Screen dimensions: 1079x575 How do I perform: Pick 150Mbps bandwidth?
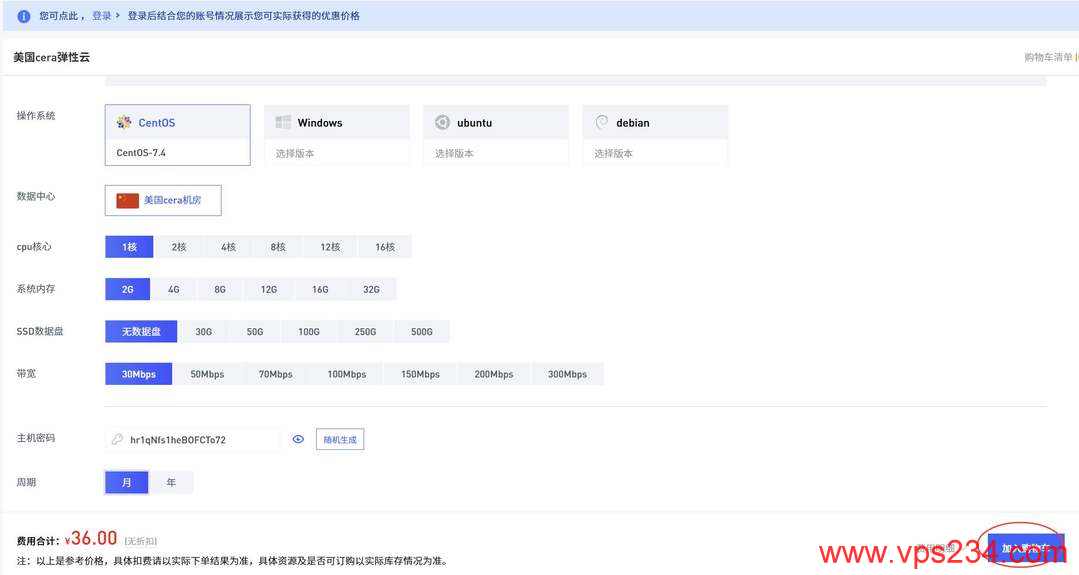420,374
